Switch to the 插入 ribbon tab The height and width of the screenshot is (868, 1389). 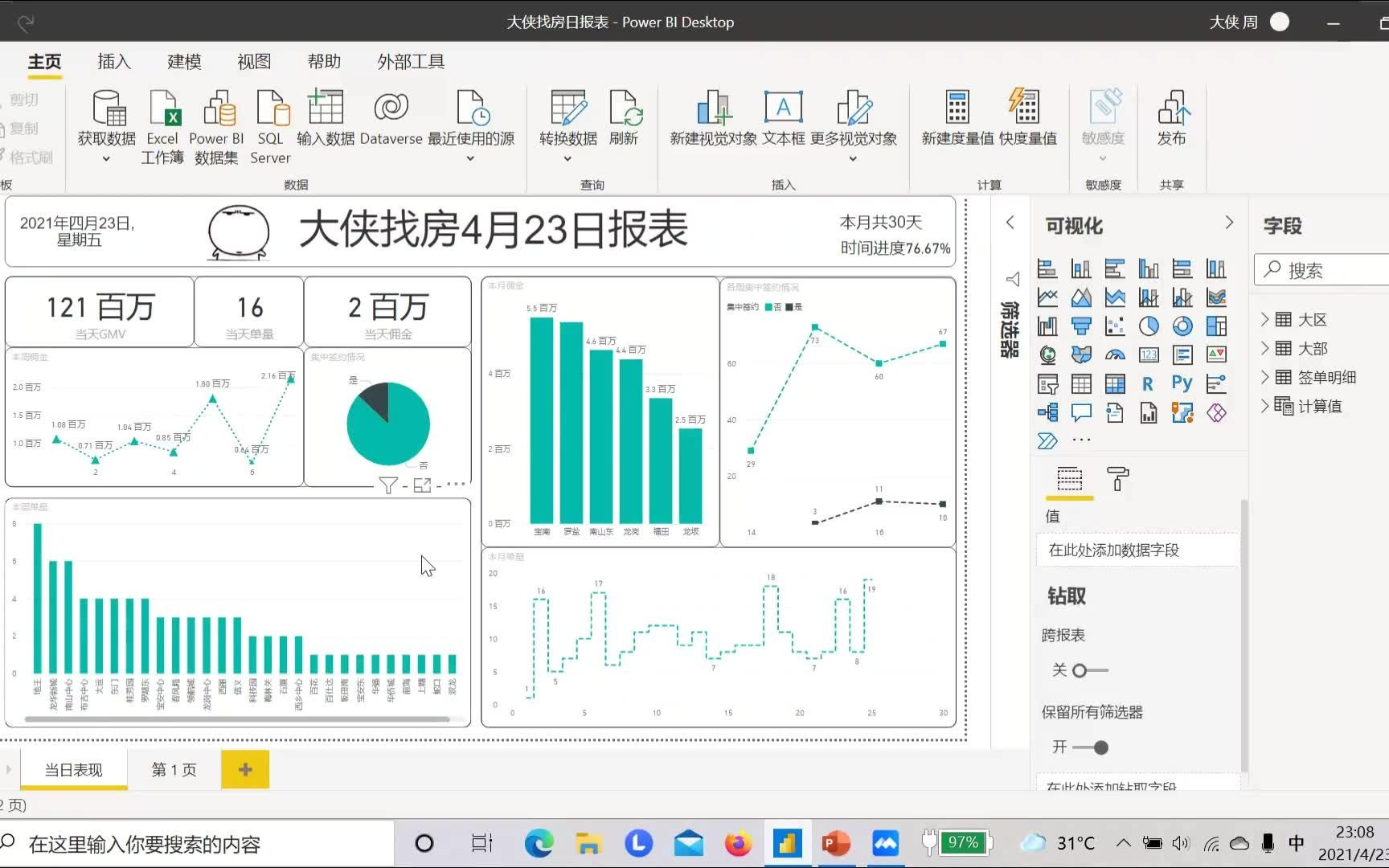tap(113, 61)
